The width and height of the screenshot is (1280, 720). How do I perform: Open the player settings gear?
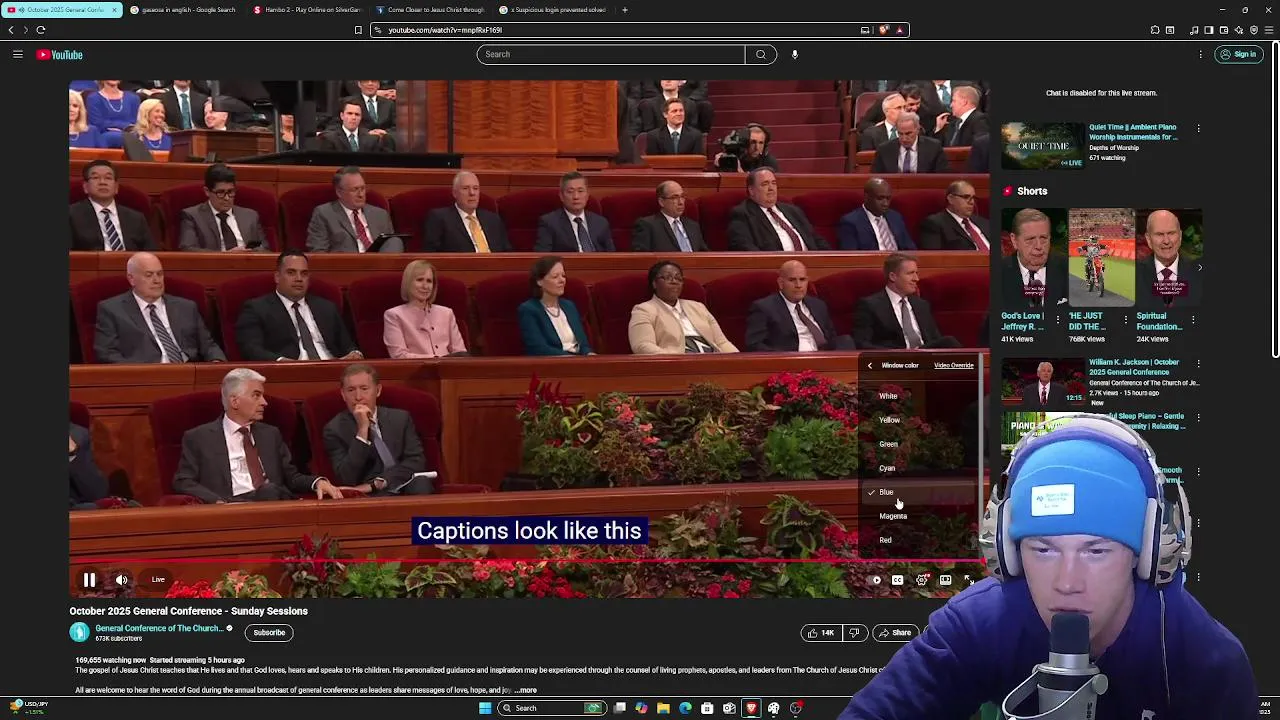922,580
